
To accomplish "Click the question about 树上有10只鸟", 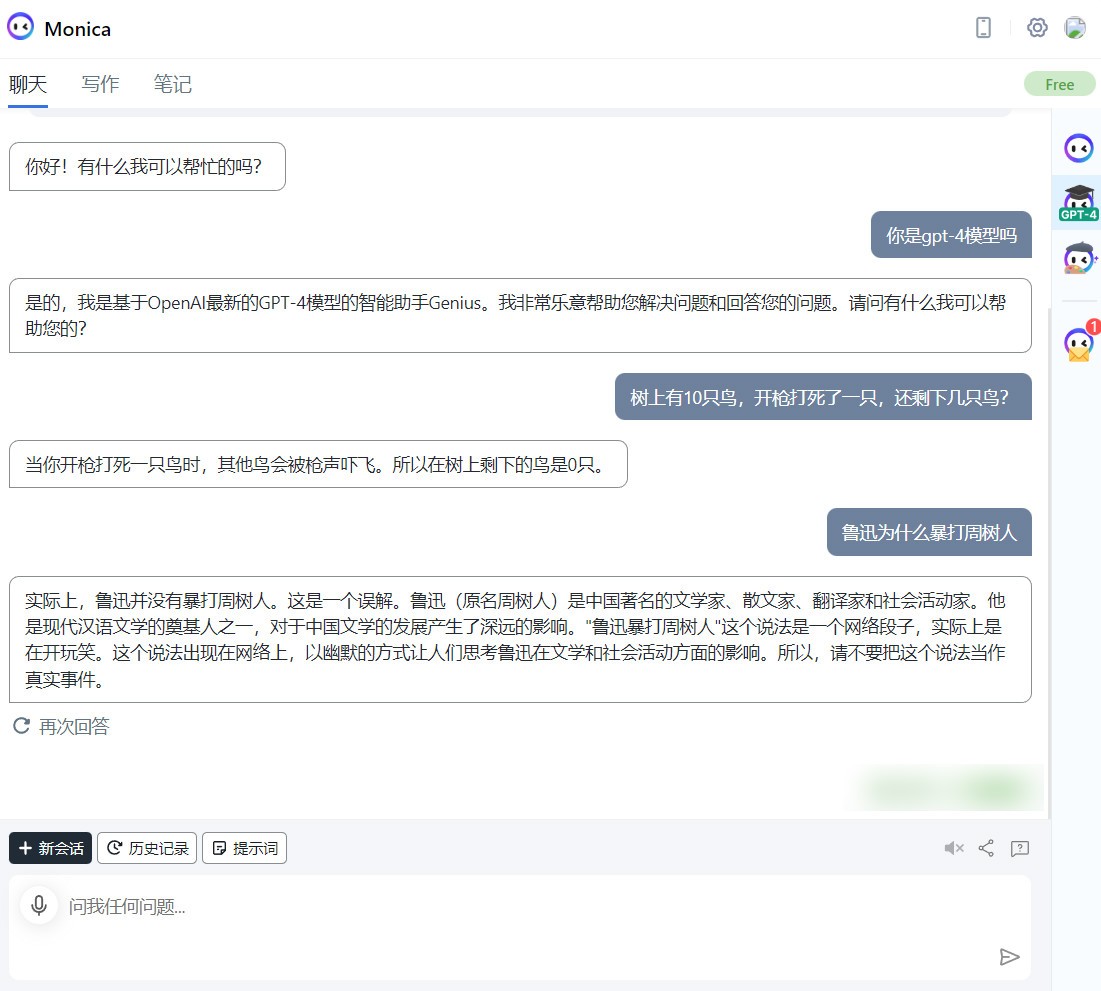I will pos(823,397).
